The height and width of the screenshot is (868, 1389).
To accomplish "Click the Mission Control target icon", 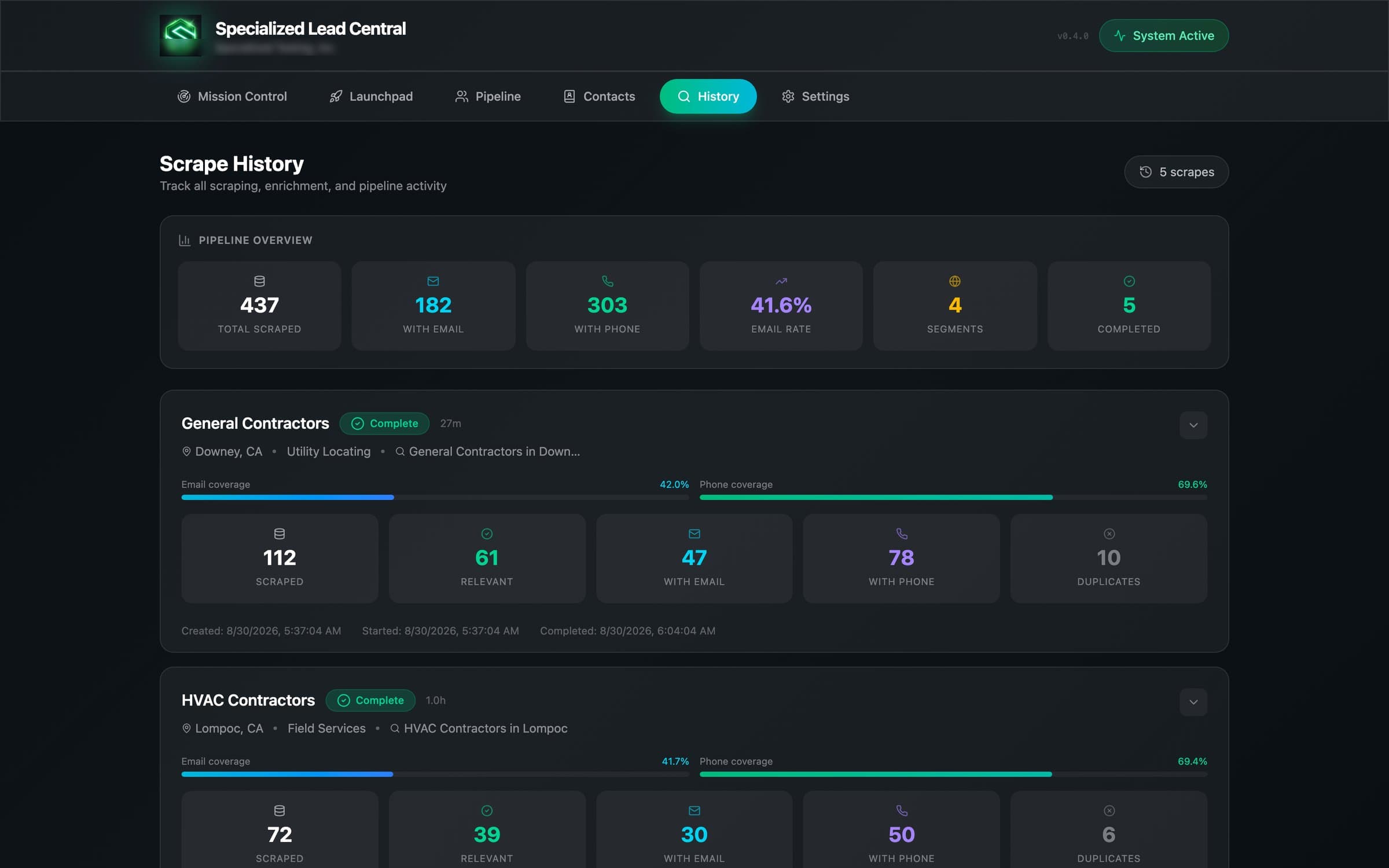I will pos(184,97).
